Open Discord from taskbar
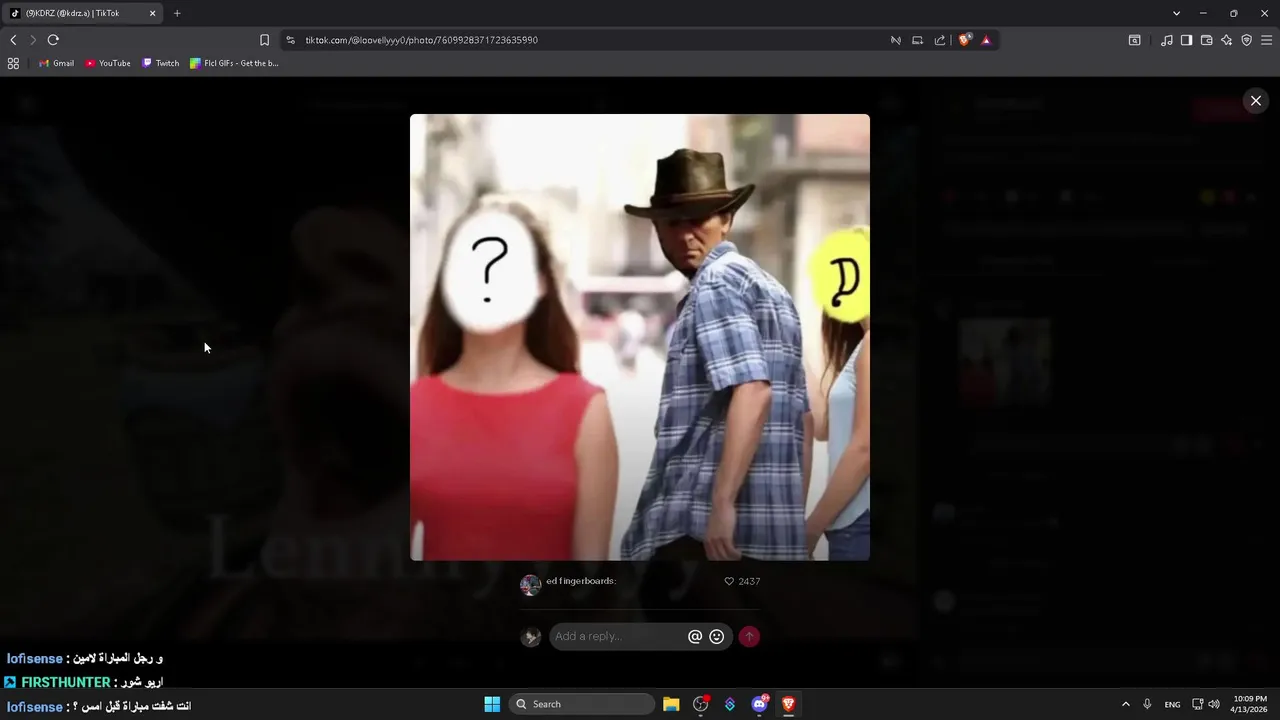 point(759,704)
